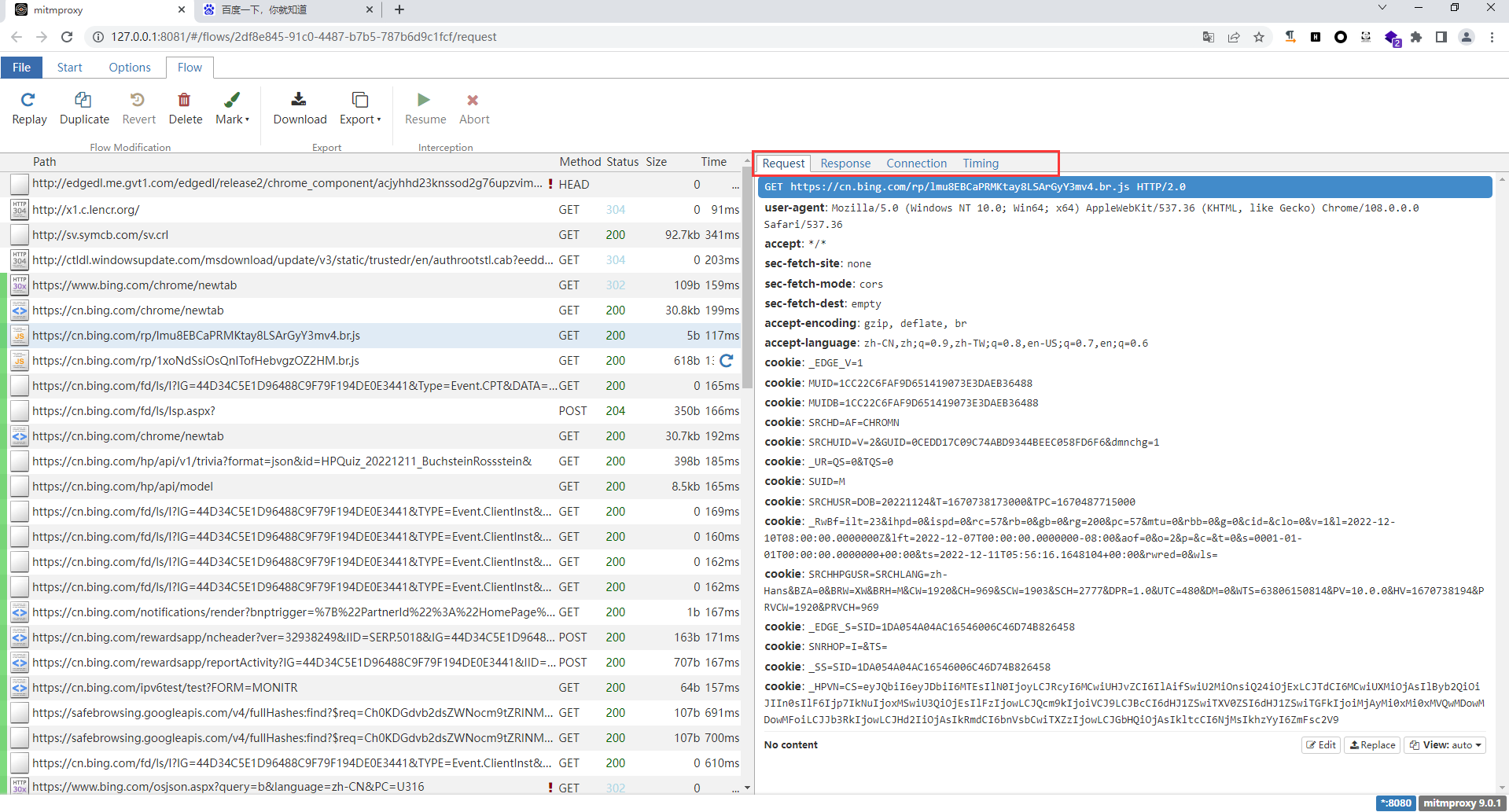Image resolution: width=1509 pixels, height=812 pixels.
Task: Select the Flow ribbon tab
Action: 190,68
